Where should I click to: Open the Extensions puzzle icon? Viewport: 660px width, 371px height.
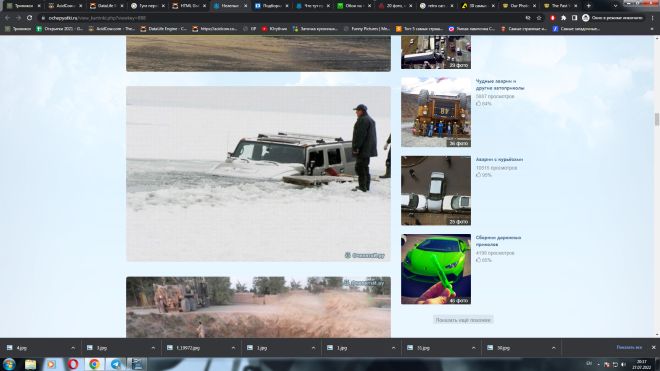coord(564,18)
